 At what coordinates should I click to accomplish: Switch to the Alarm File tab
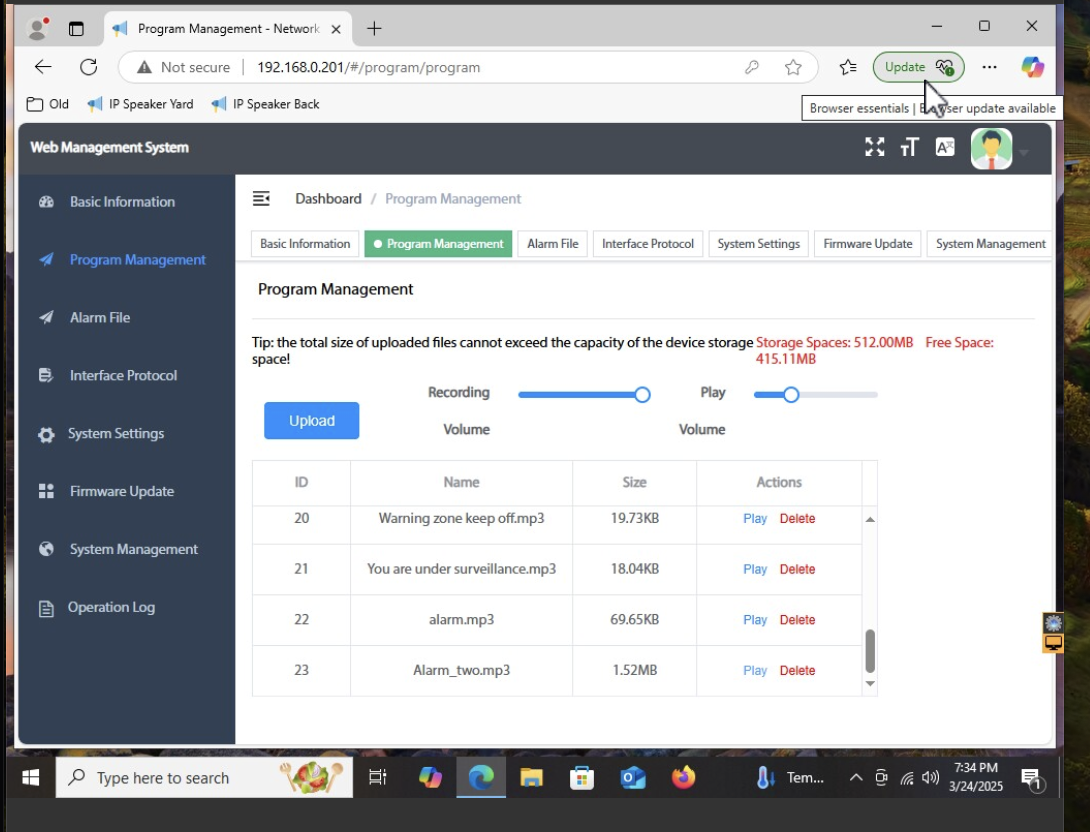pos(553,244)
